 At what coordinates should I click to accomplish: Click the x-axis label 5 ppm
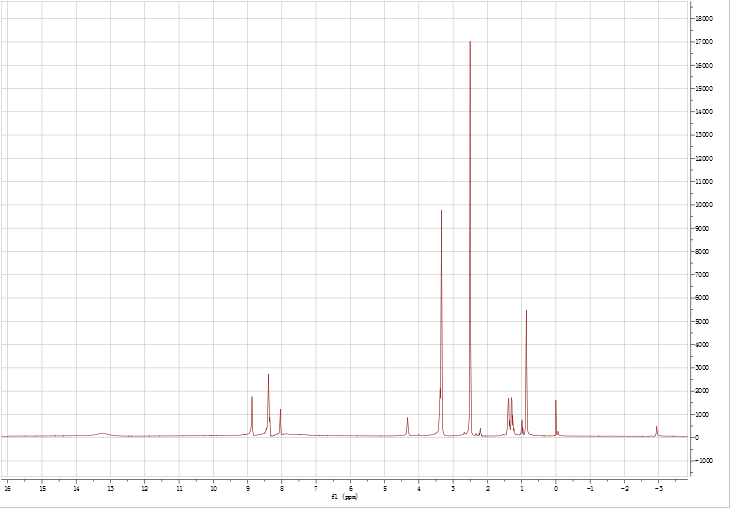385,488
